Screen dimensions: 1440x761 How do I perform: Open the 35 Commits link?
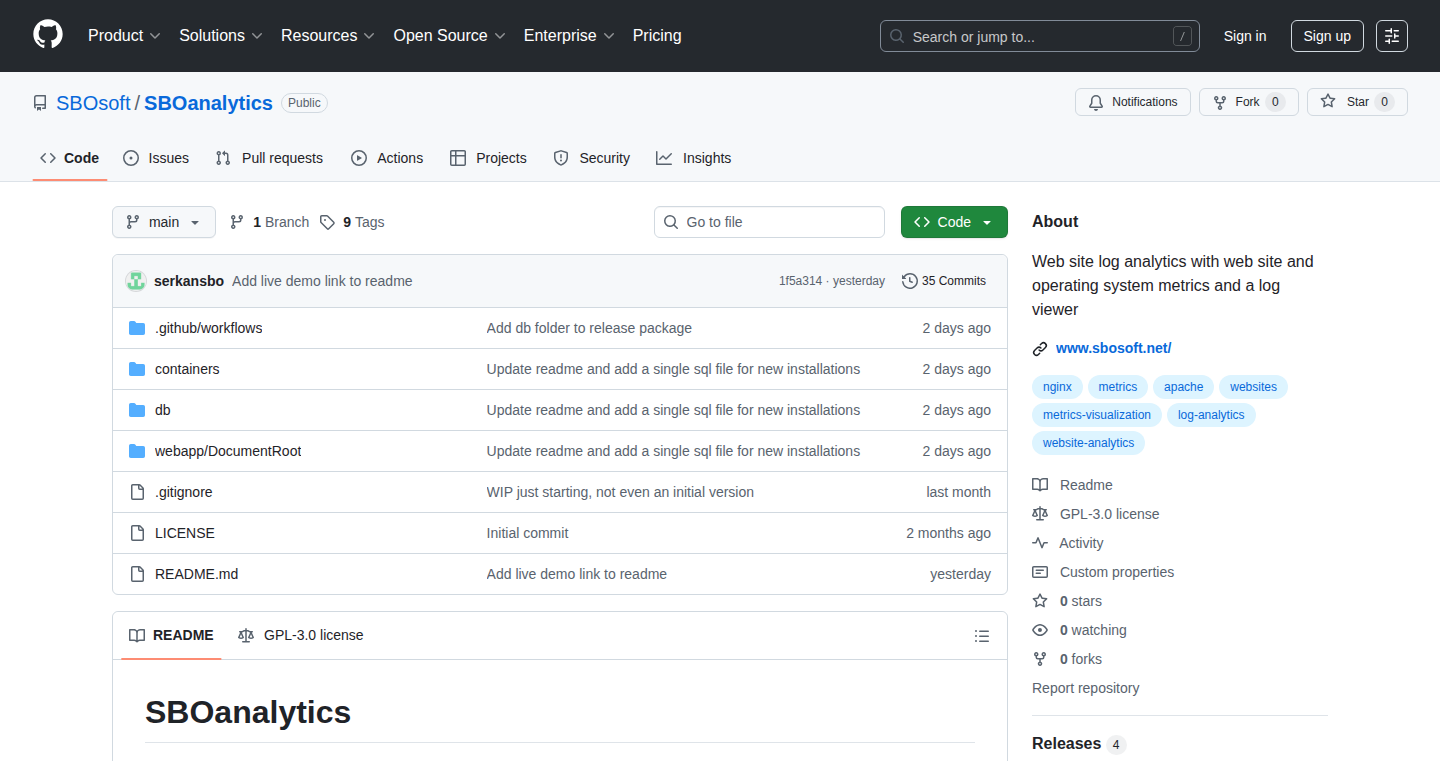pos(944,281)
